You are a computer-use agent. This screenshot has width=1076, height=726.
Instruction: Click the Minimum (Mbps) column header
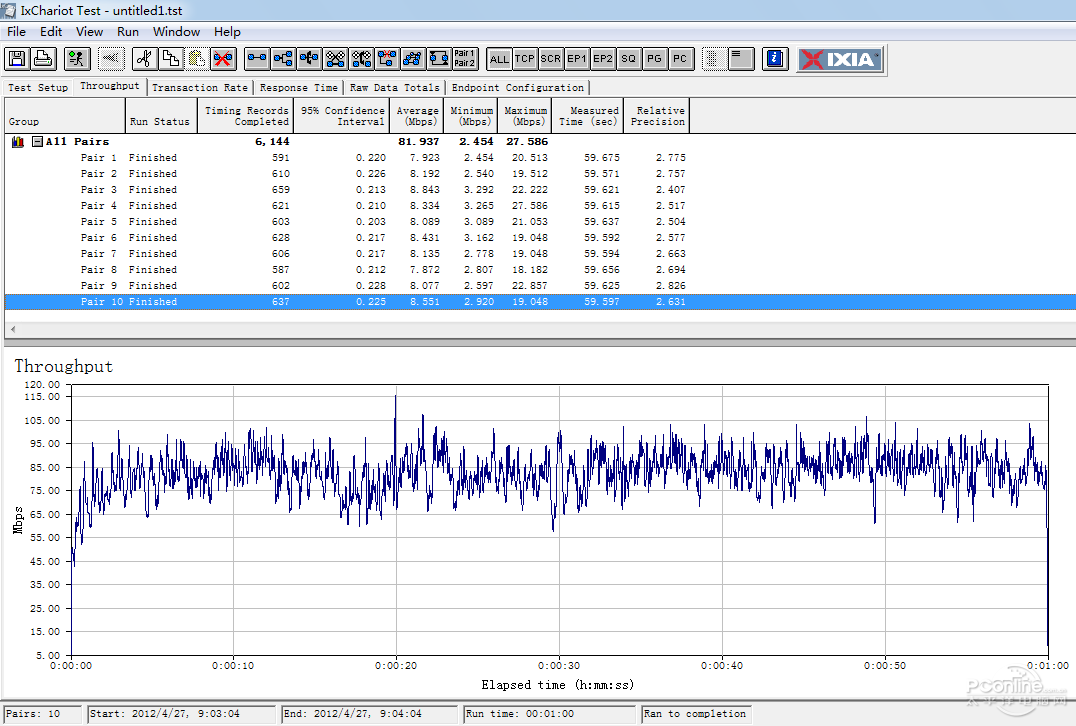point(471,115)
